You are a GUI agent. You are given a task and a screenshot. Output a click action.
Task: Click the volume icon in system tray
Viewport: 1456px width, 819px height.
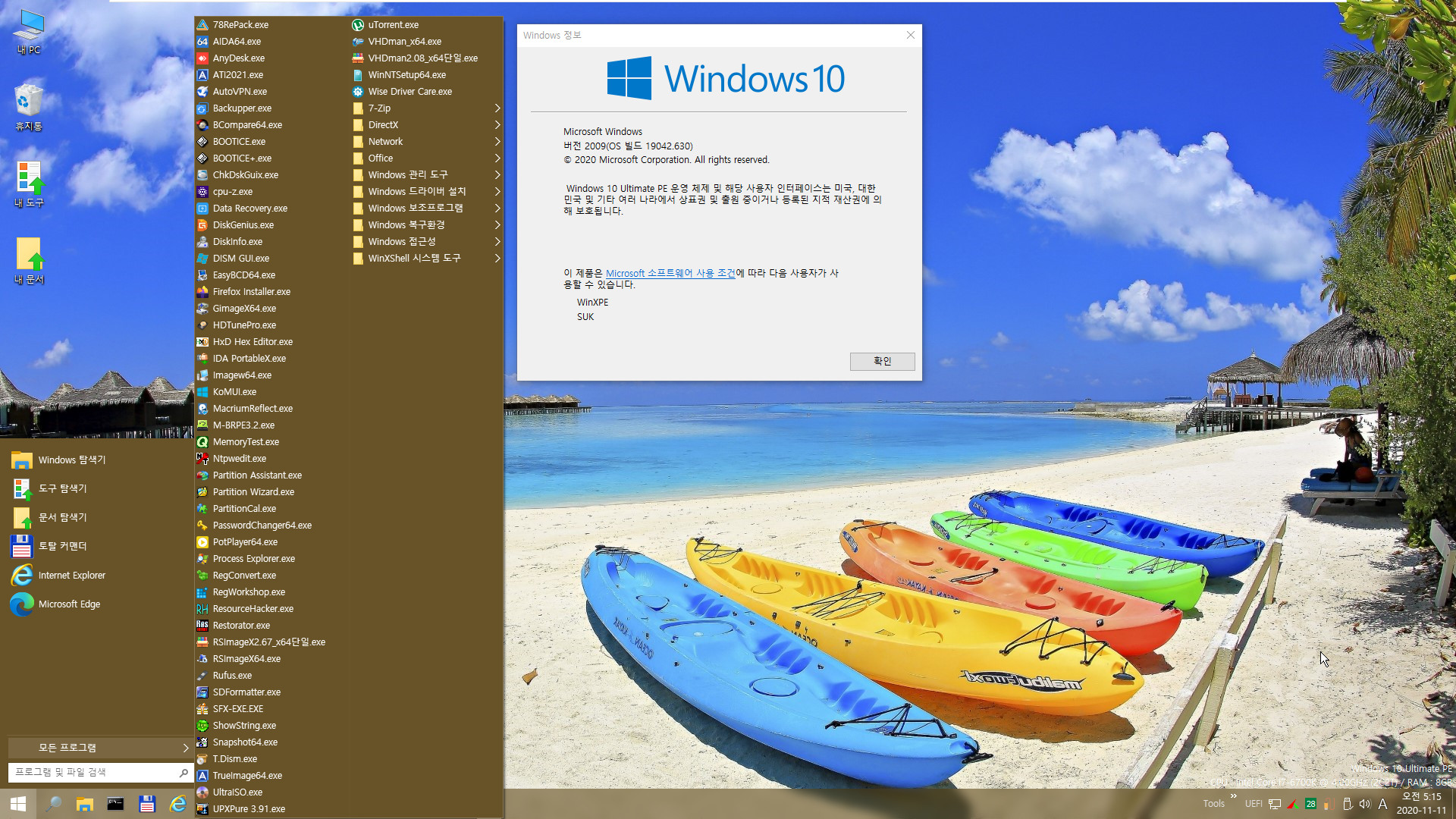1364,804
